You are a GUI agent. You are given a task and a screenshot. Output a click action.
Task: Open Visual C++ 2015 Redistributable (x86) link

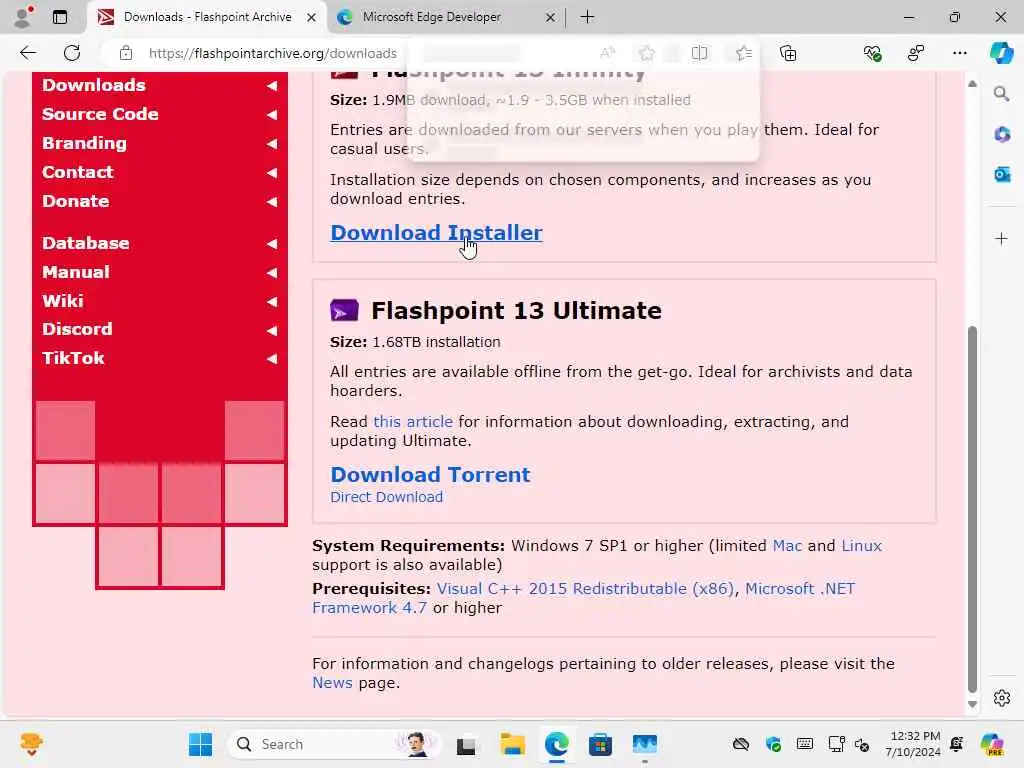[586, 588]
